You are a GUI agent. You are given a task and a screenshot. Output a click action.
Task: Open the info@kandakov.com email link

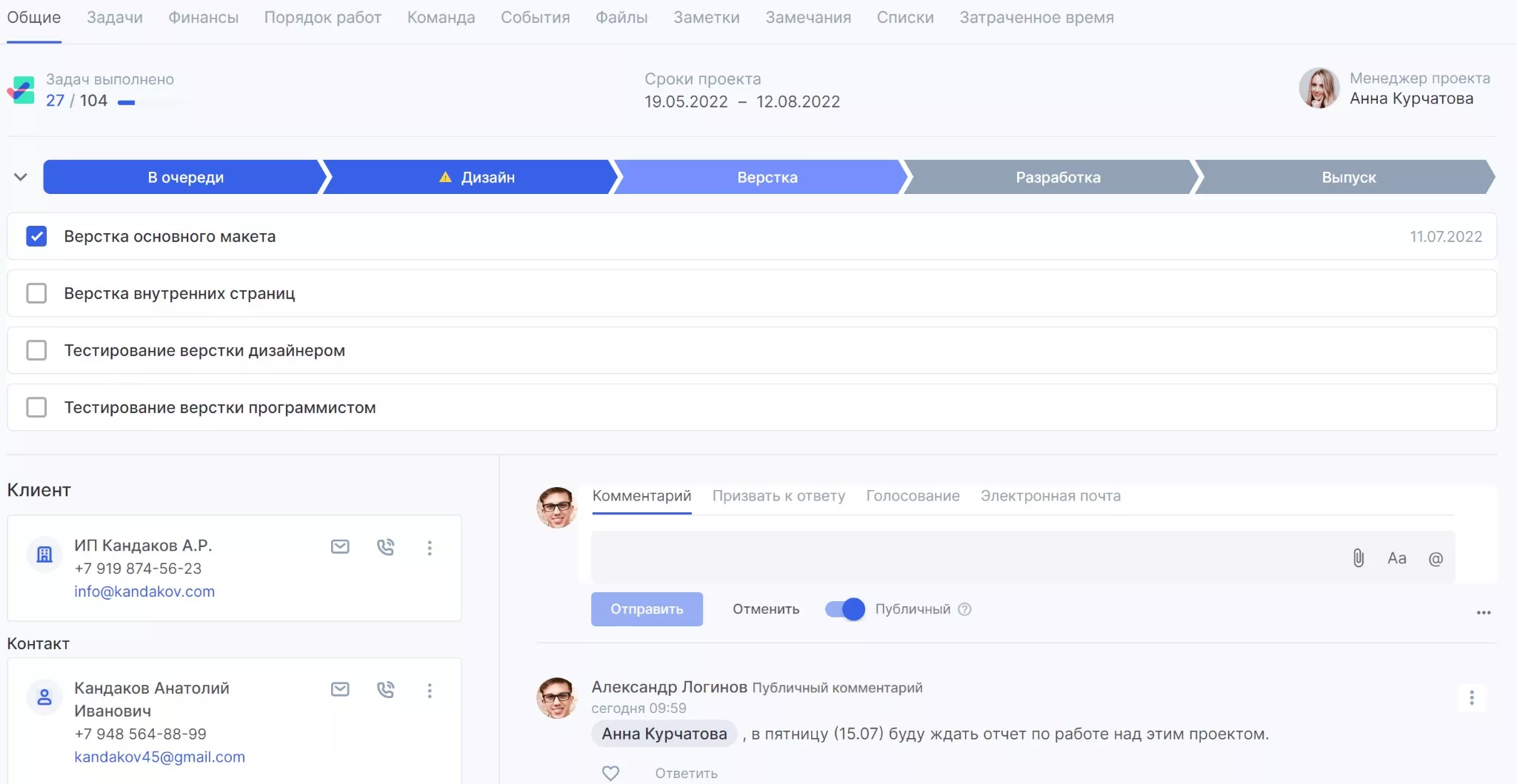point(144,592)
